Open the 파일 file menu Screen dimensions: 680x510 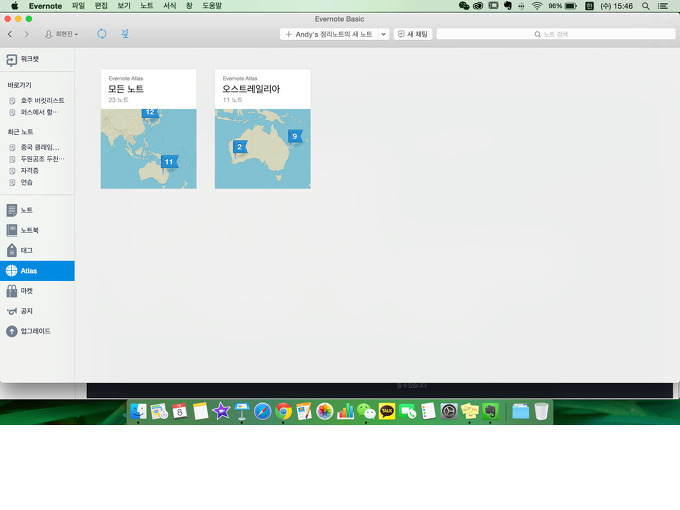click(78, 6)
